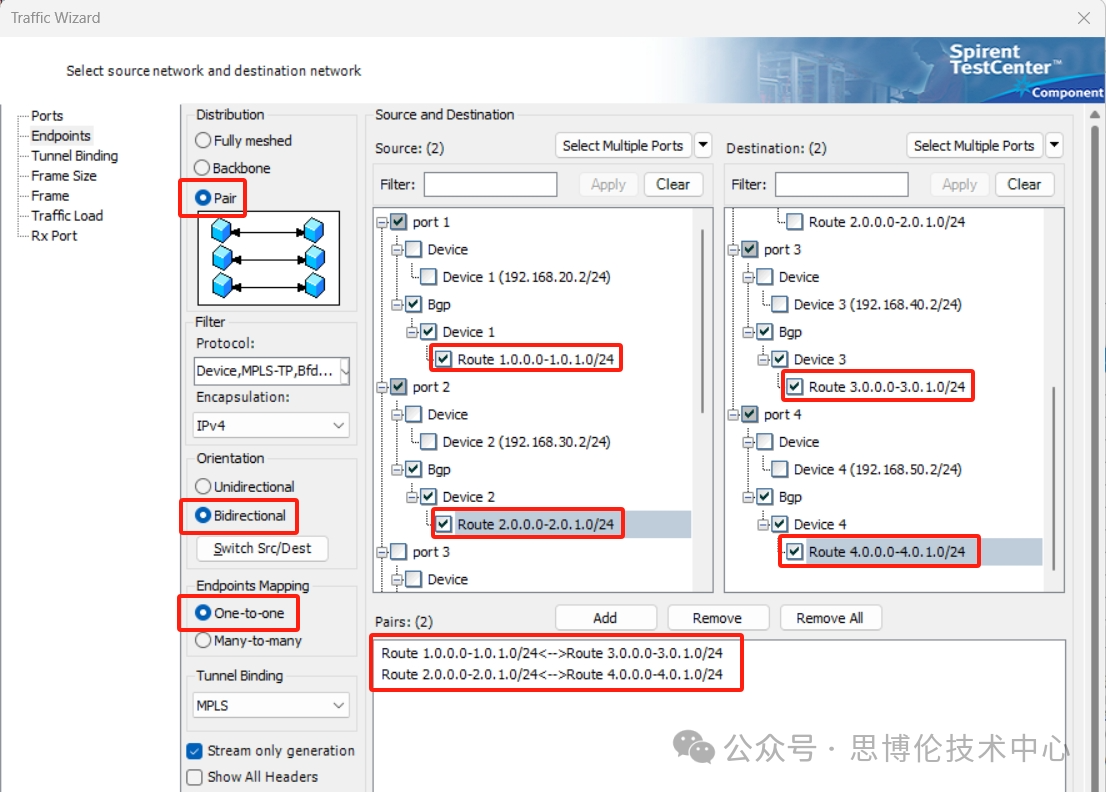
Task: Uncheck Stream only generation checkbox
Action: (x=194, y=751)
